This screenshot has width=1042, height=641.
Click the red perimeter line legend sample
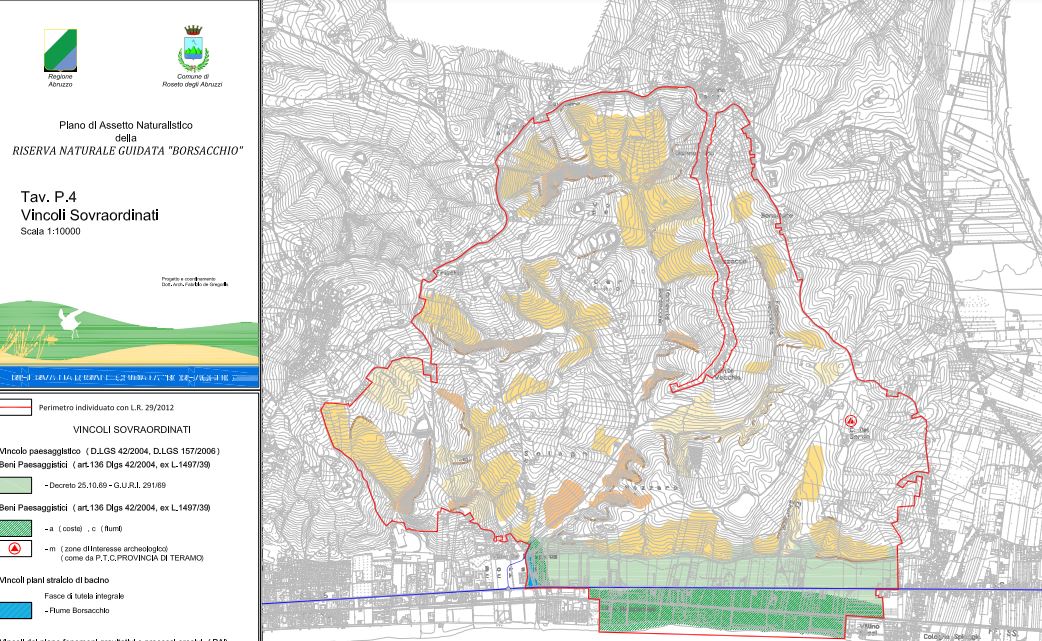(x=18, y=407)
